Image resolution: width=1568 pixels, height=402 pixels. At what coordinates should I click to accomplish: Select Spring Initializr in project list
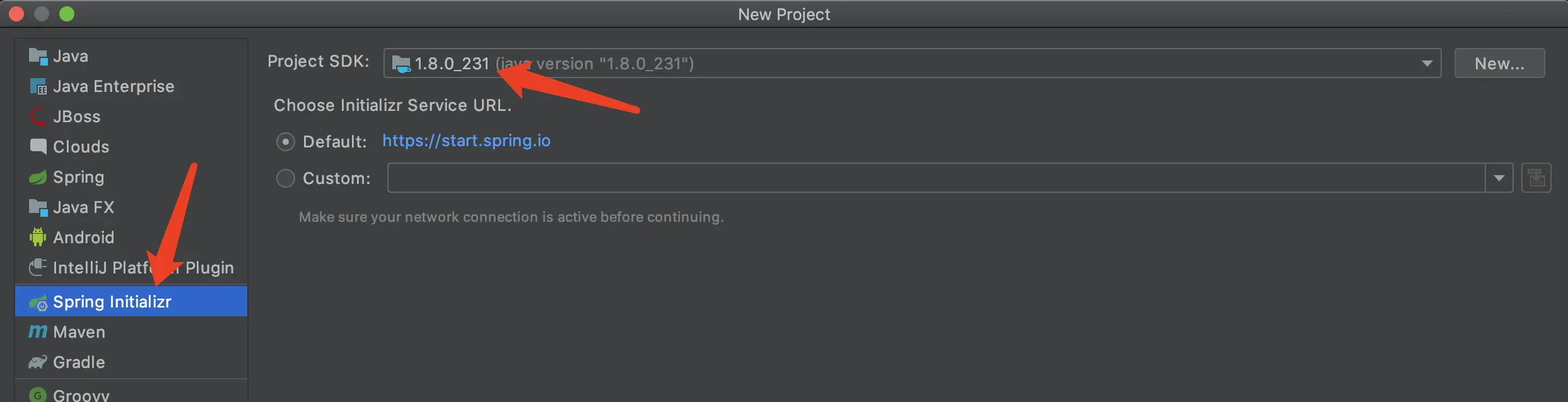pos(112,302)
